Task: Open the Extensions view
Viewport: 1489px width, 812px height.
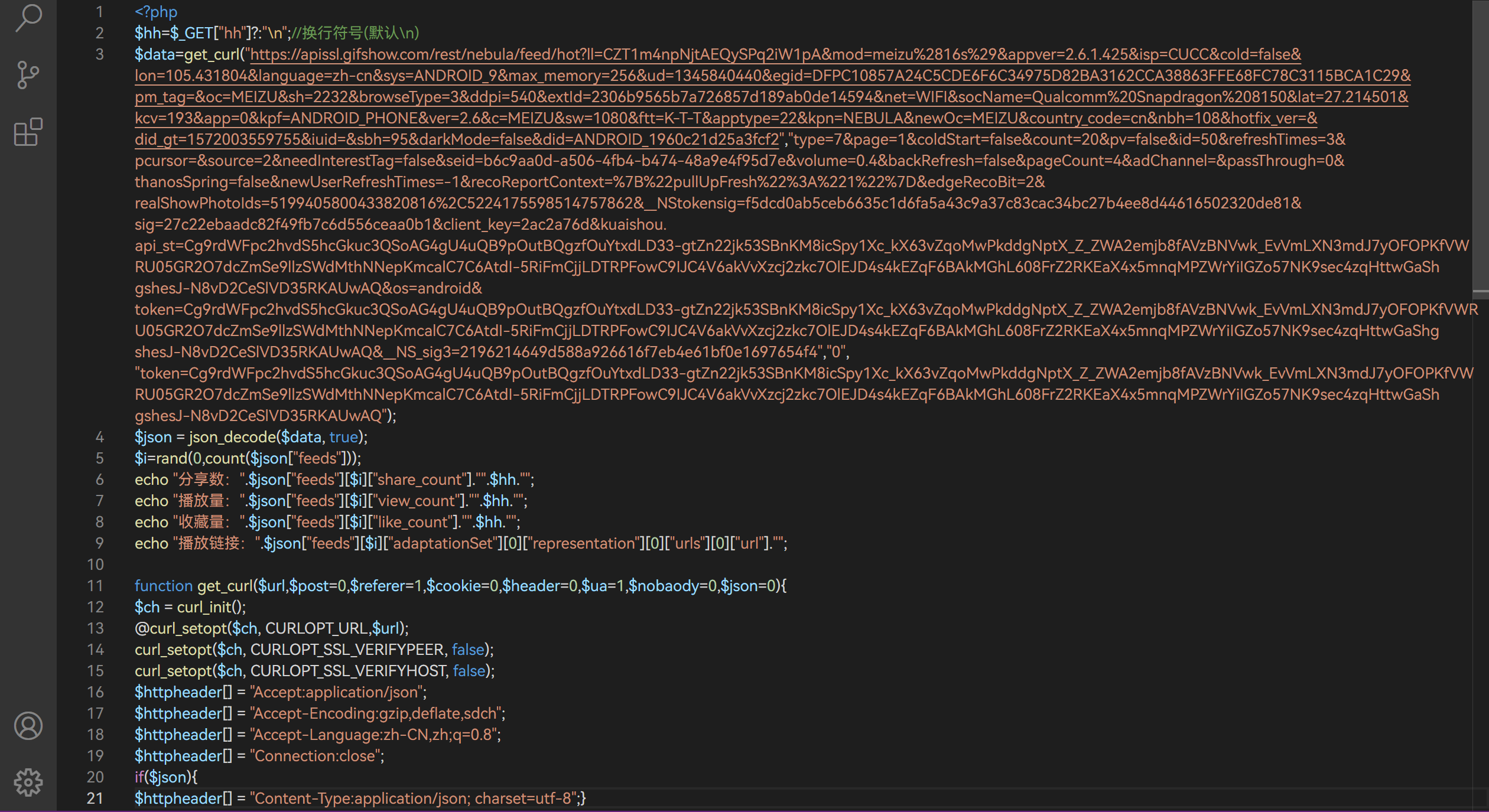Action: (28, 132)
